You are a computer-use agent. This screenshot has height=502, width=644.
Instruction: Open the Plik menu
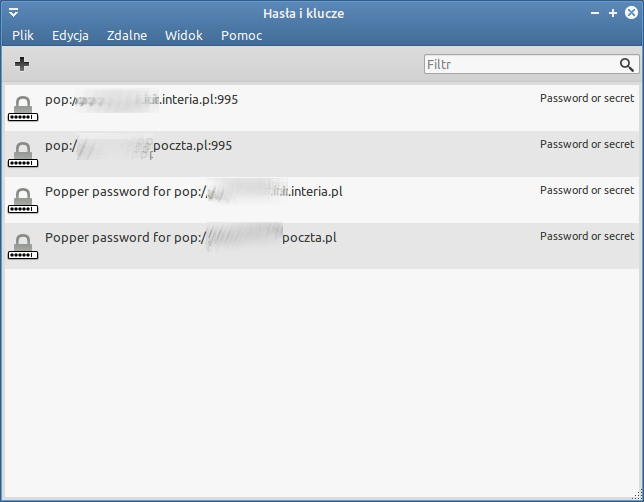23,35
